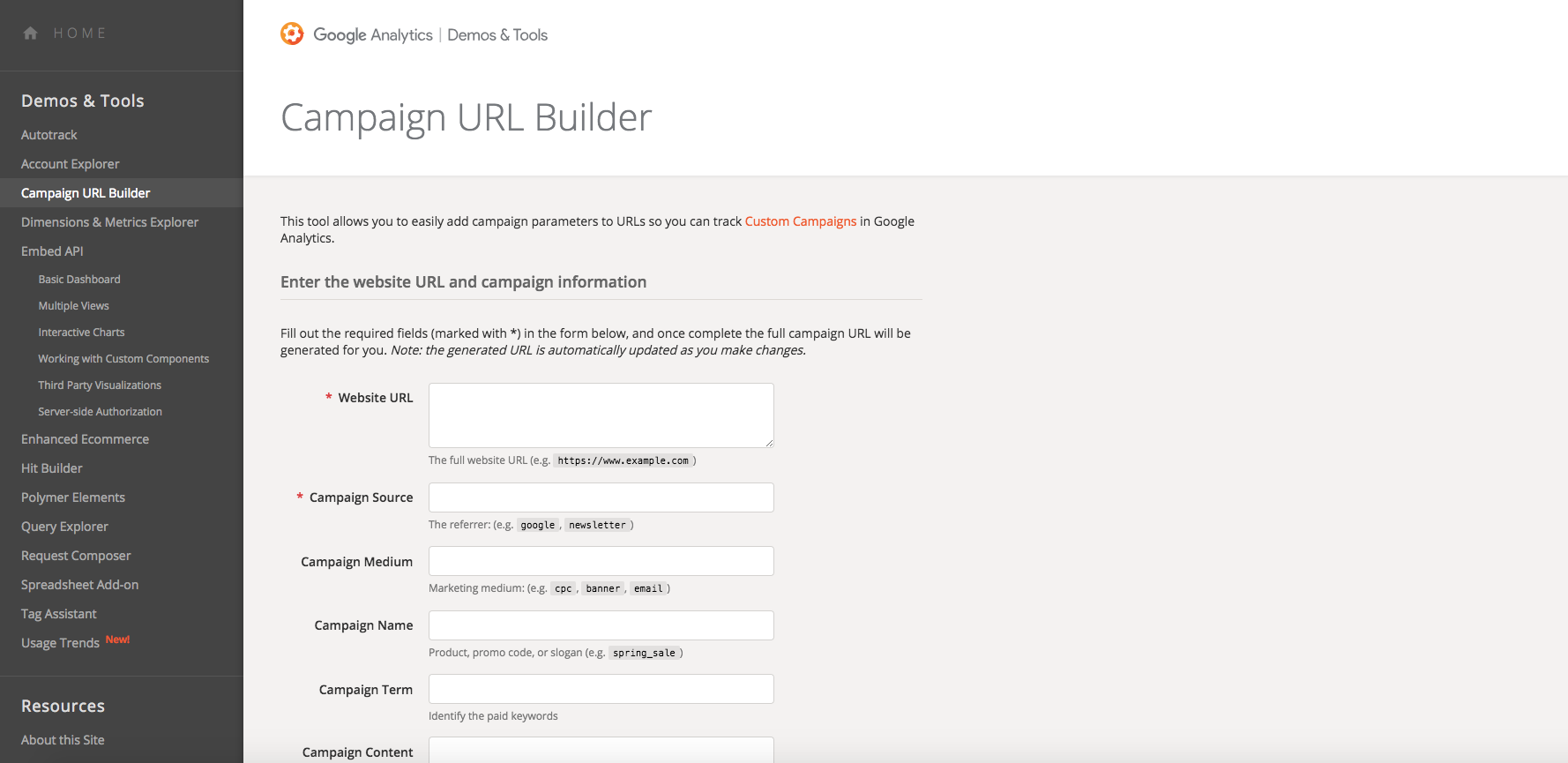The height and width of the screenshot is (763, 1568).
Task: Open Account Explorer in sidebar
Action: pos(71,164)
